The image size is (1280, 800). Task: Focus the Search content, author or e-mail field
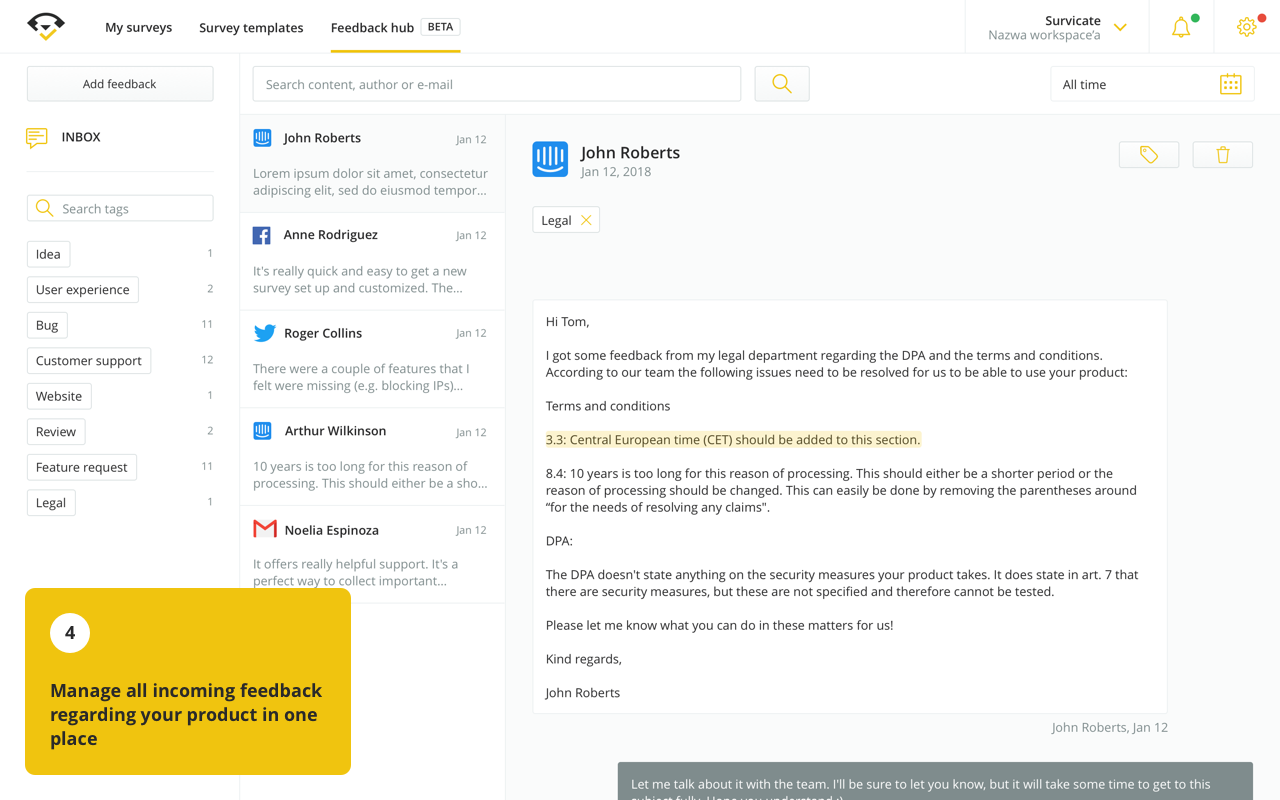coord(497,84)
